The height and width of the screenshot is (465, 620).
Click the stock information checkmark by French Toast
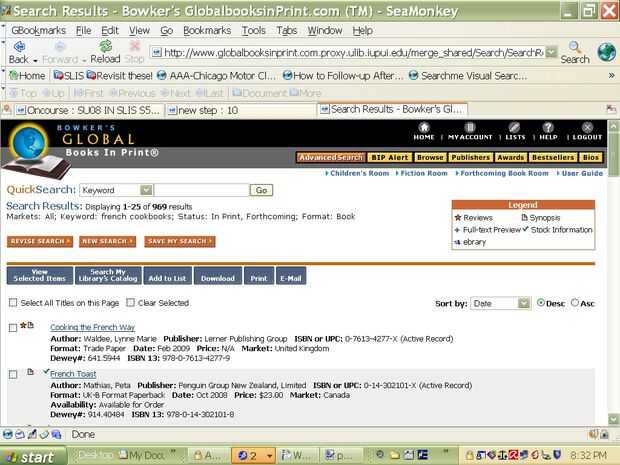pyautogui.click(x=46, y=371)
